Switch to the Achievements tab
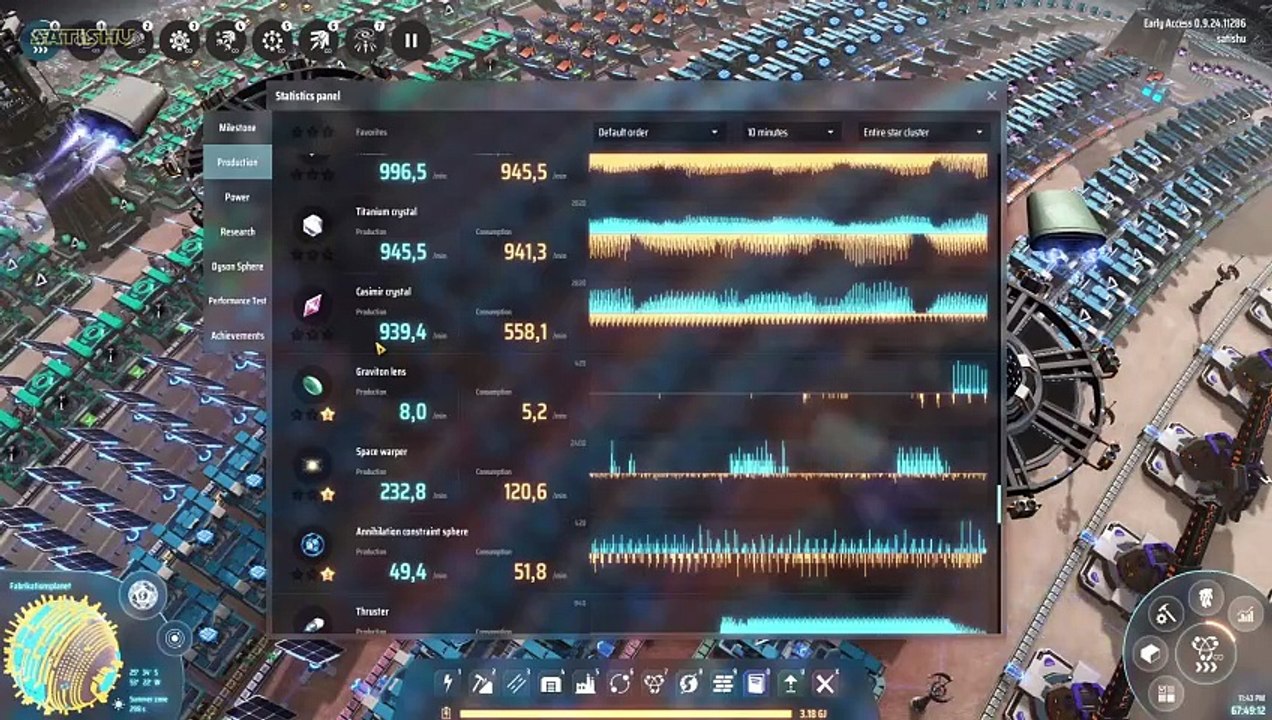 (237, 336)
